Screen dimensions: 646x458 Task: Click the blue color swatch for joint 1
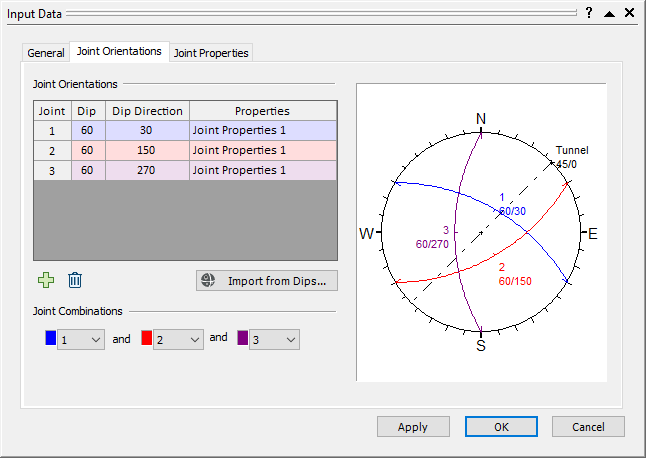tap(51, 338)
